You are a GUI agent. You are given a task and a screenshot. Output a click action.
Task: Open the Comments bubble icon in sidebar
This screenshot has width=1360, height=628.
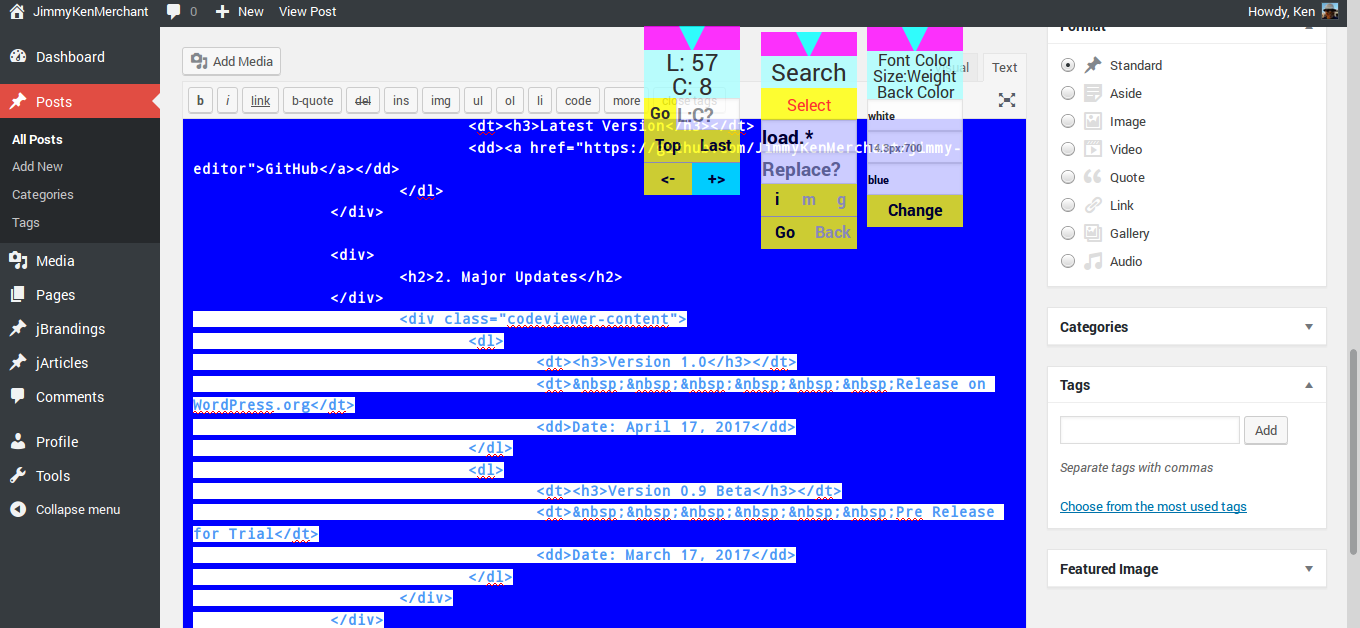pyautogui.click(x=18, y=397)
